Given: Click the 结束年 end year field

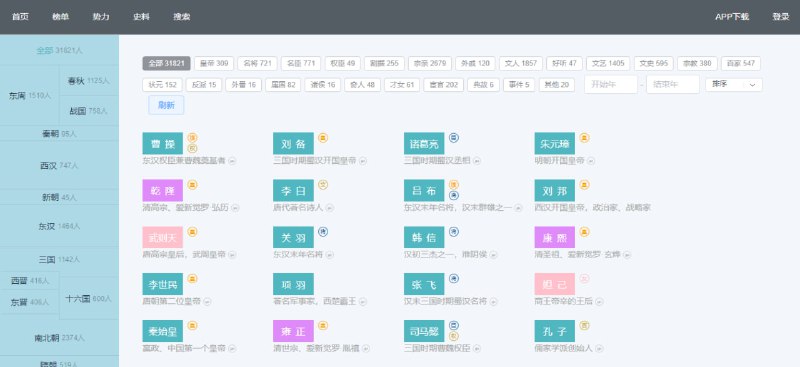Looking at the screenshot, I should click(x=672, y=85).
